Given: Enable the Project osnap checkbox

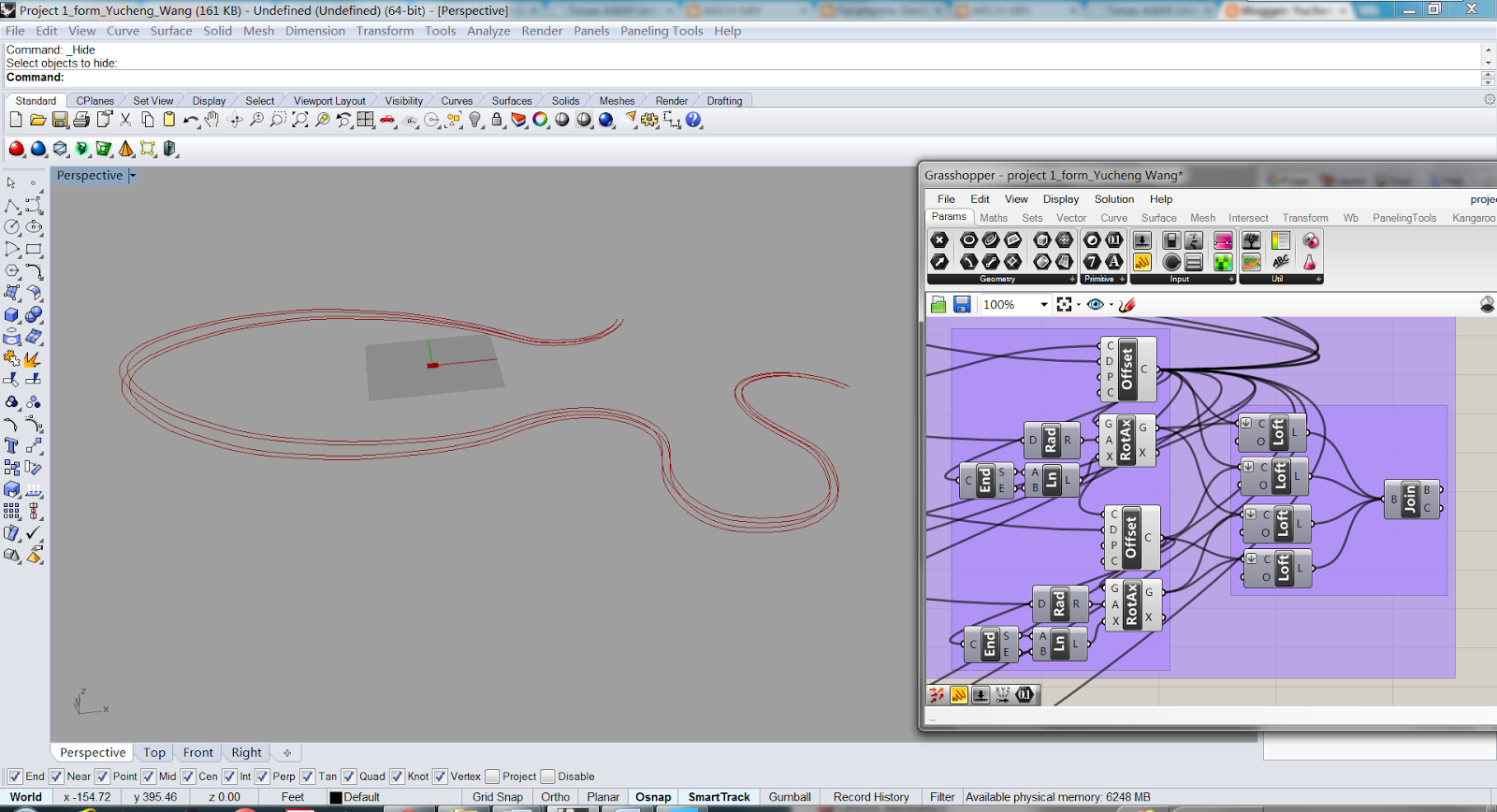Looking at the screenshot, I should click(x=492, y=776).
